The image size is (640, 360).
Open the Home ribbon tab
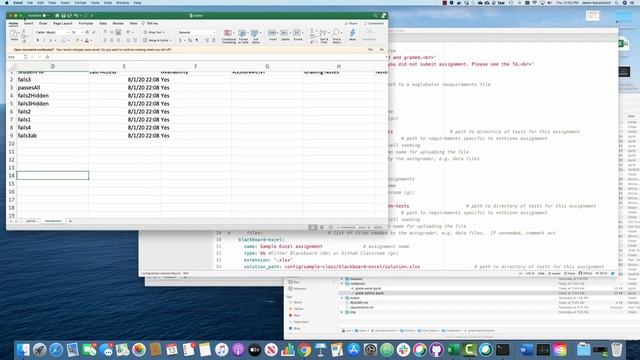click(13, 23)
